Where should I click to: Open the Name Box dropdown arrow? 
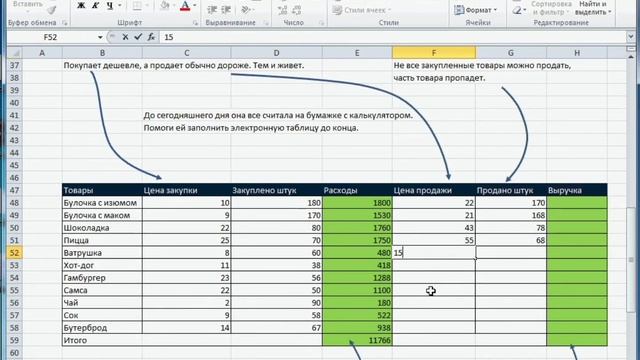(100, 37)
